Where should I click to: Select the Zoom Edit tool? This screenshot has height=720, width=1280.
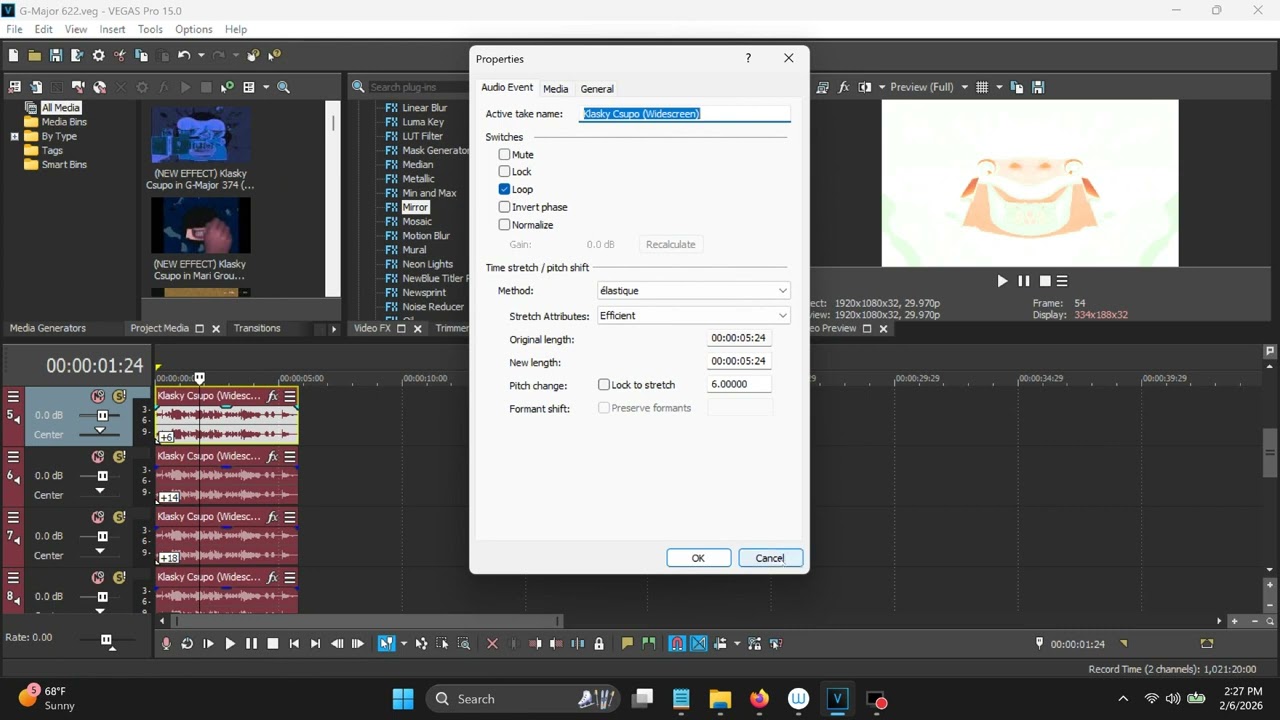click(464, 644)
